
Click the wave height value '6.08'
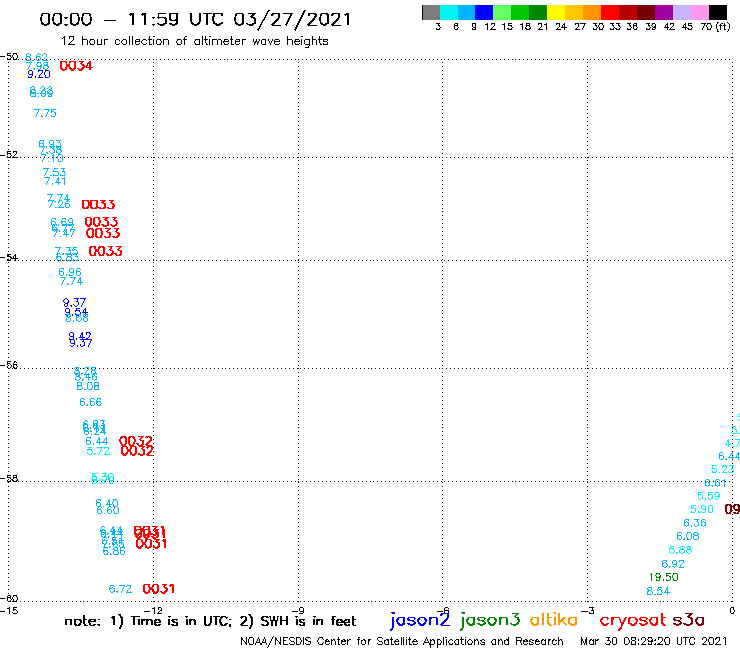(688, 536)
